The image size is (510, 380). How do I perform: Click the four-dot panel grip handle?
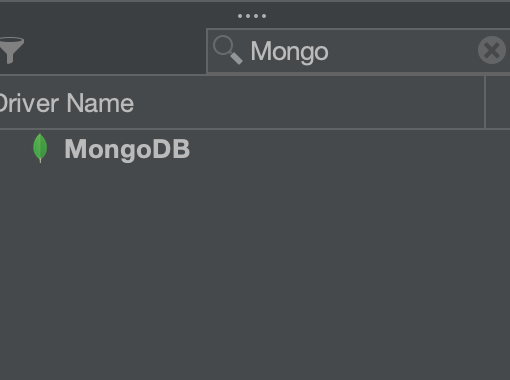coord(252,16)
